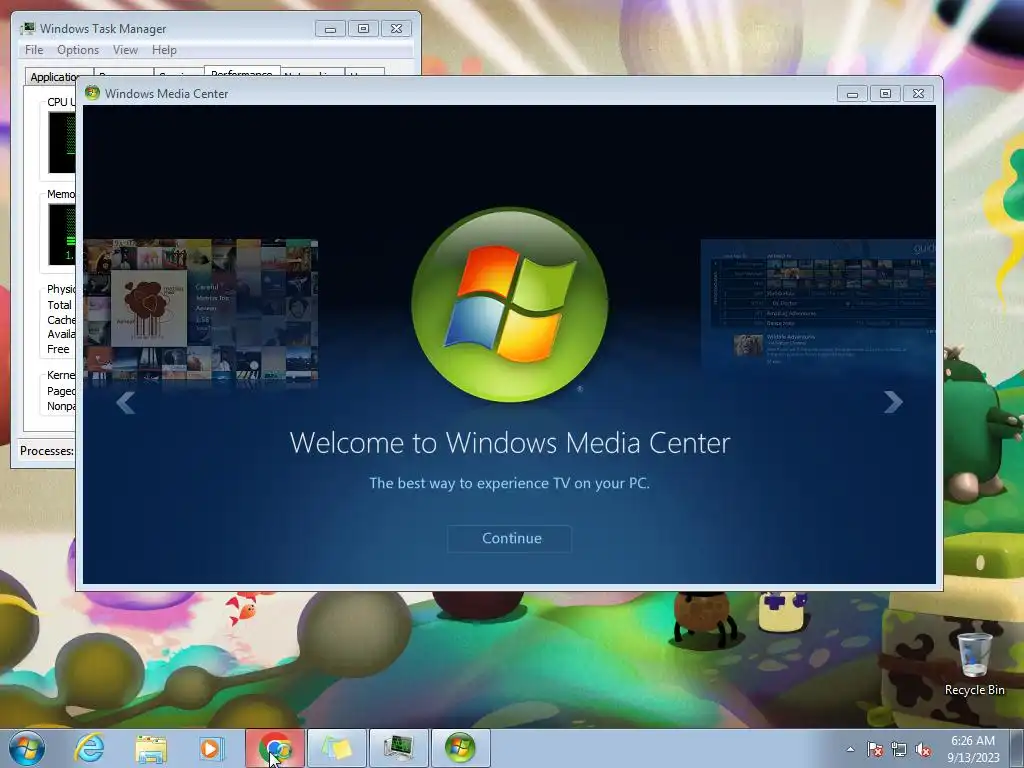Click the green Windows Media Center orb logo
Screen dimensions: 1024x768
510,304
